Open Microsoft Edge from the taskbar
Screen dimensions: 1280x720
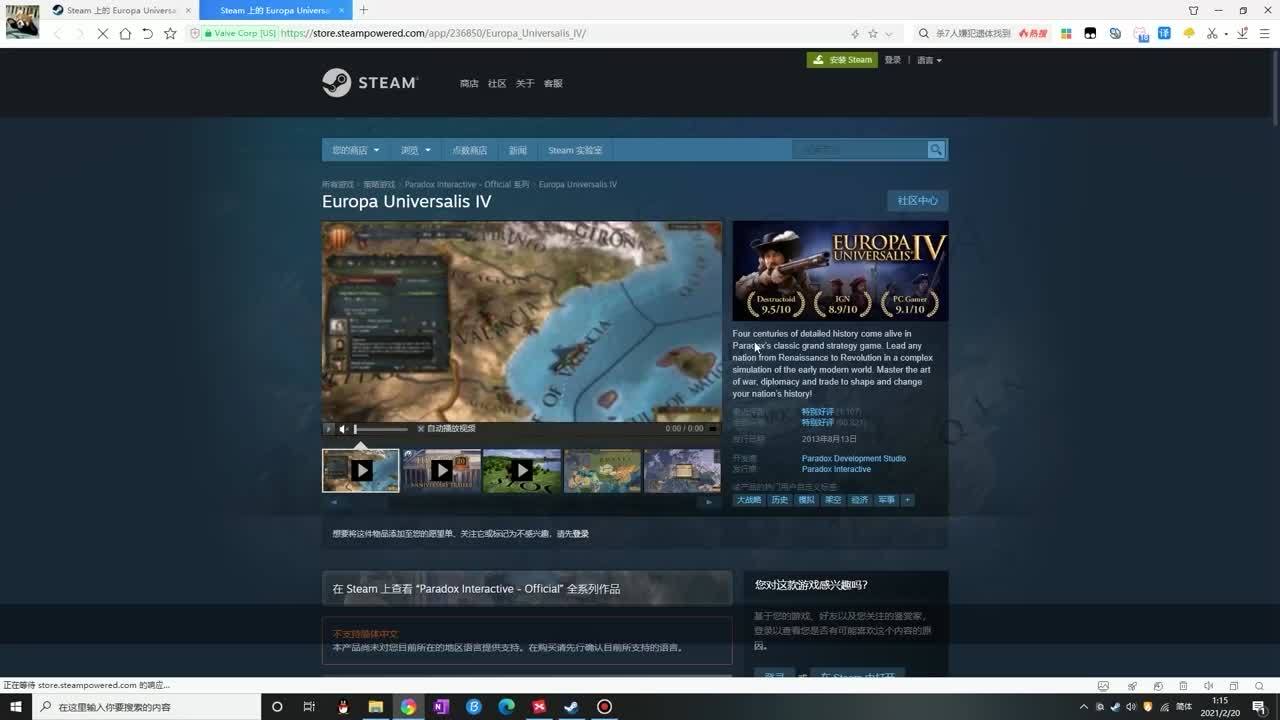506,707
